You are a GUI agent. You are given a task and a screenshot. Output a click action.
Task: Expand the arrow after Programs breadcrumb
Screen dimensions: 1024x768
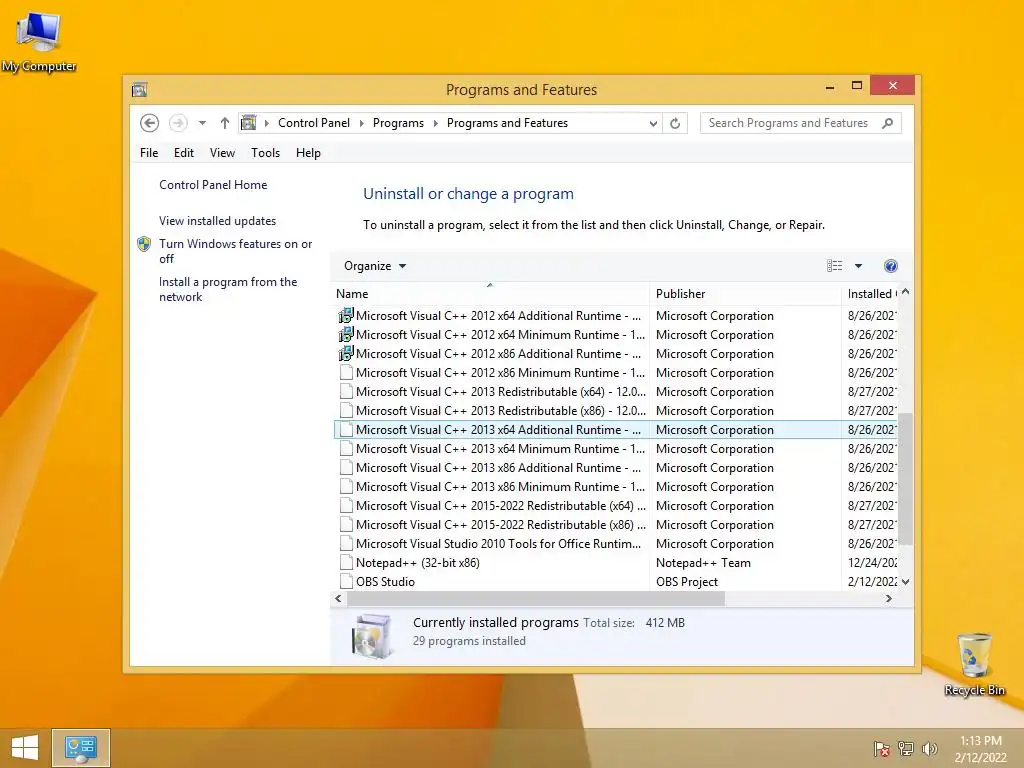tap(436, 123)
